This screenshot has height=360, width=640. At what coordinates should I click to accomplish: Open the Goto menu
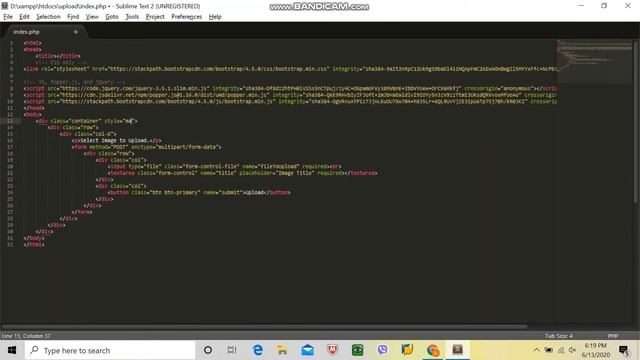click(x=111, y=17)
